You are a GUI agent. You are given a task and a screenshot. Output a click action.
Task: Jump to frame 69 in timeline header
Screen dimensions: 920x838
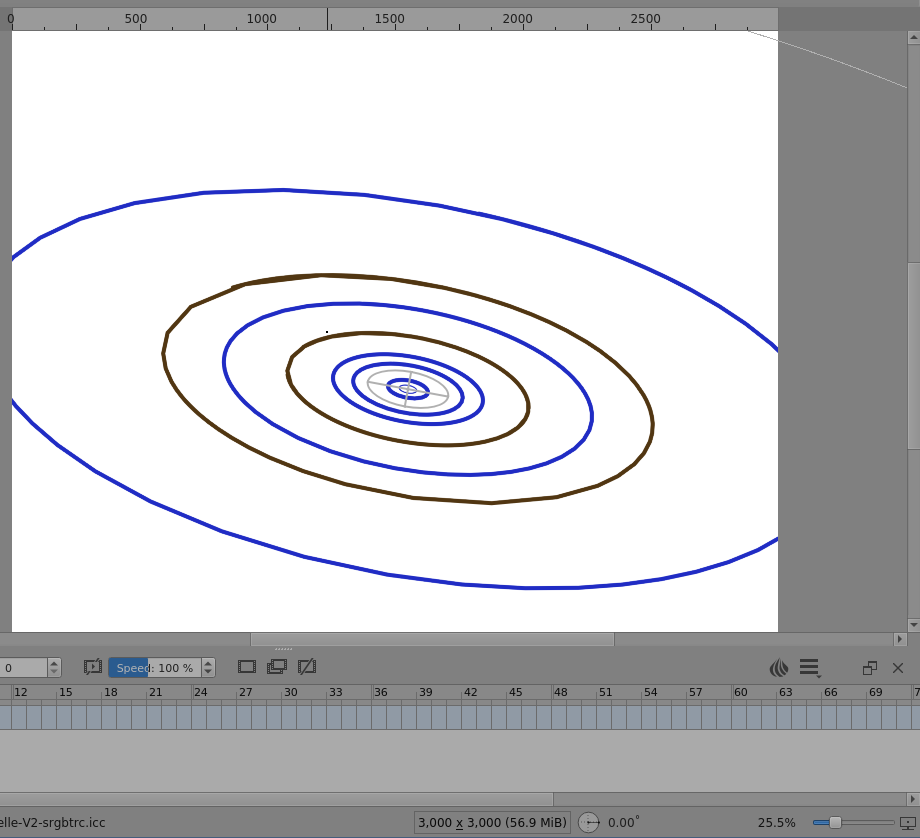875,692
